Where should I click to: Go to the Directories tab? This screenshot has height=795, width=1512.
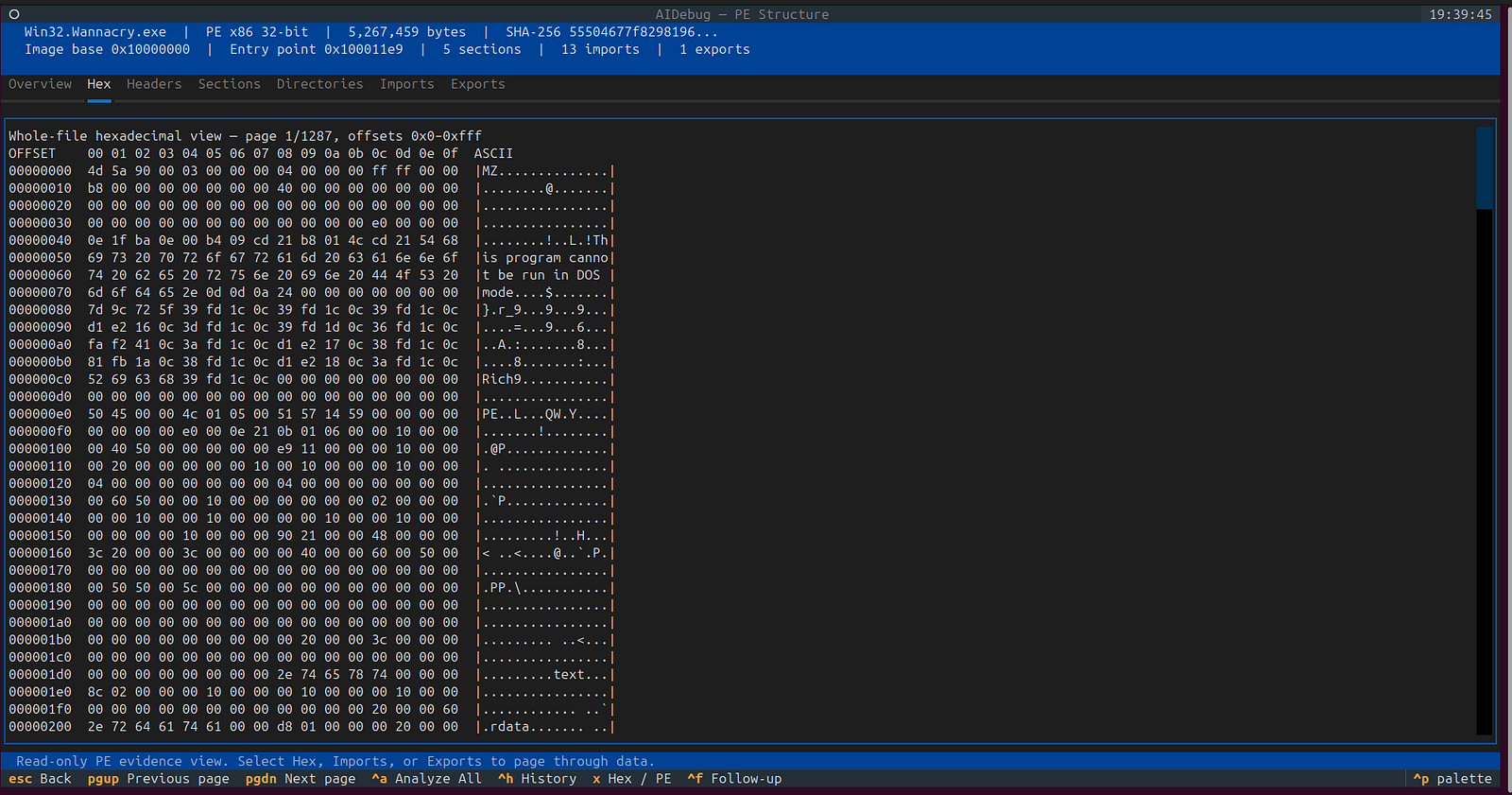320,84
